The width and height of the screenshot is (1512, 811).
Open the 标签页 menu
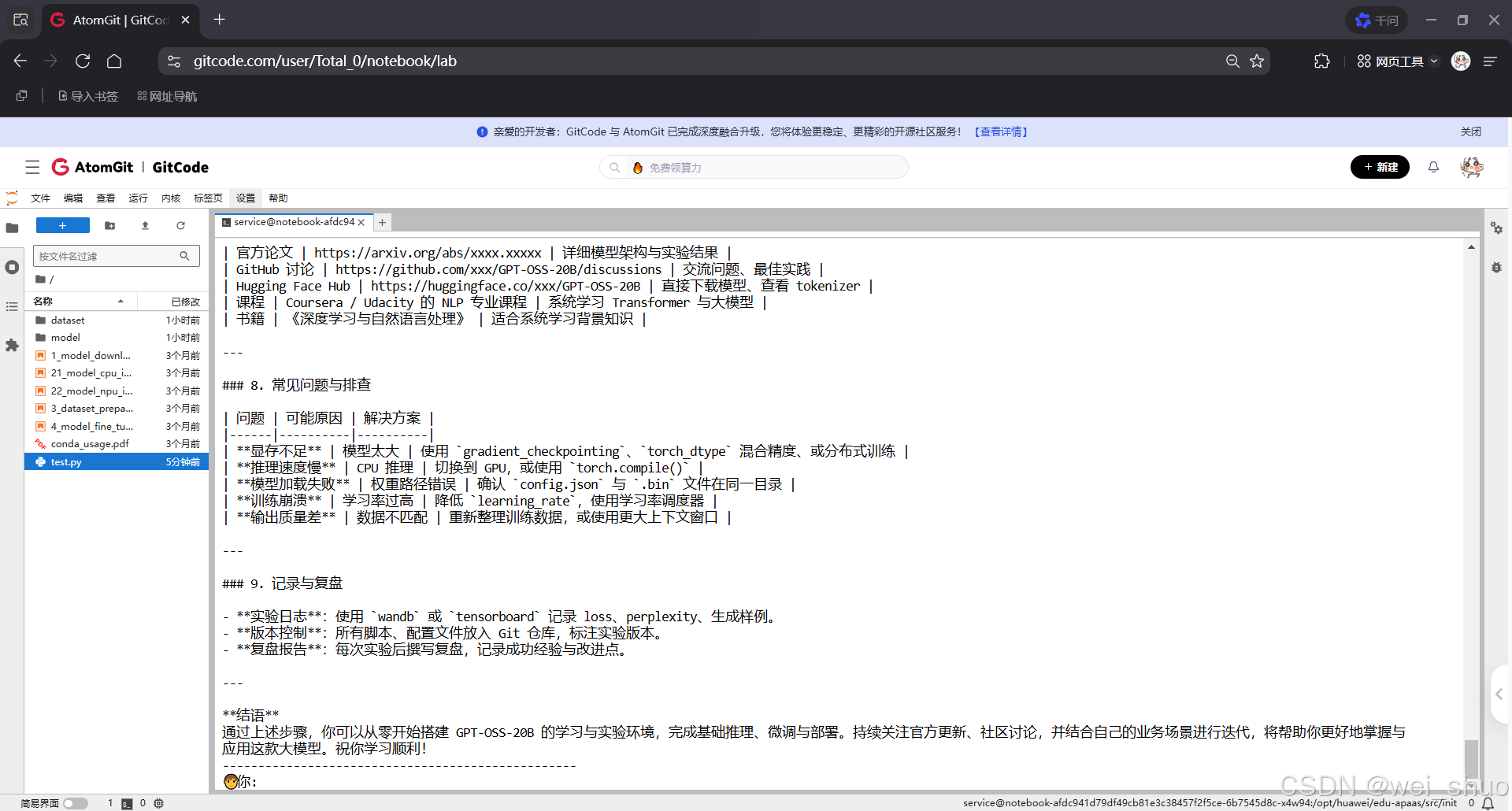pyautogui.click(x=208, y=198)
